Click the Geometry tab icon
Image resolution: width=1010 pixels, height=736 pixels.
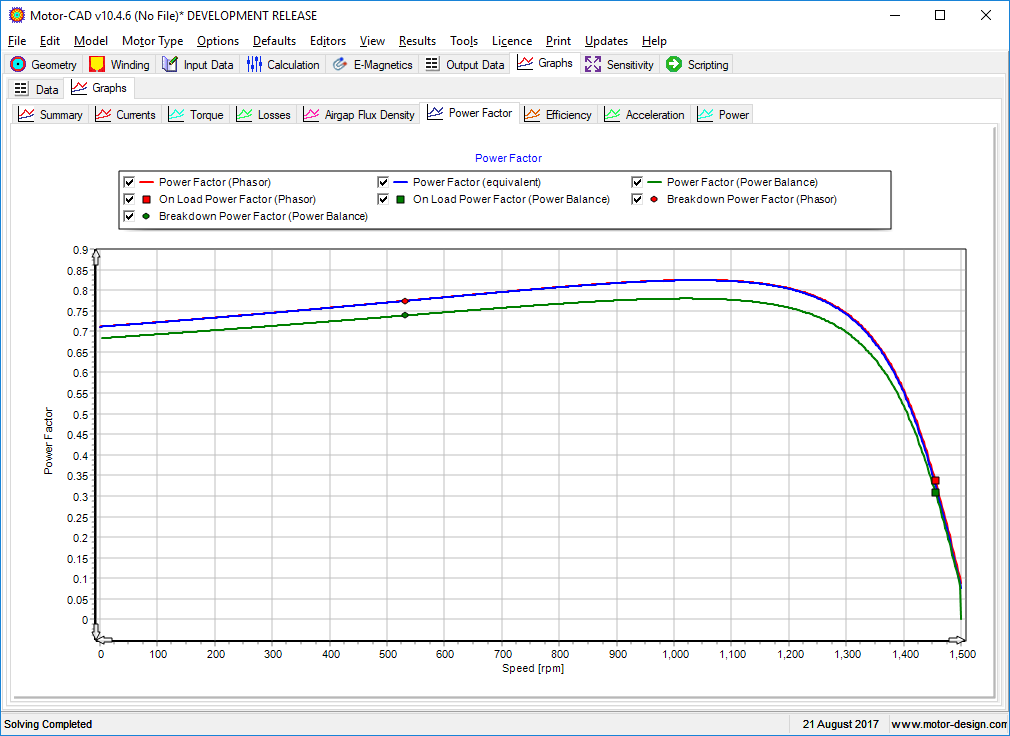tap(18, 64)
